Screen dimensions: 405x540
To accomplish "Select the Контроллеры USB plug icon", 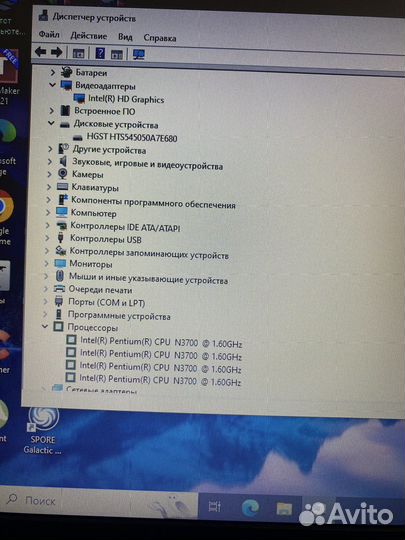I will point(61,238).
